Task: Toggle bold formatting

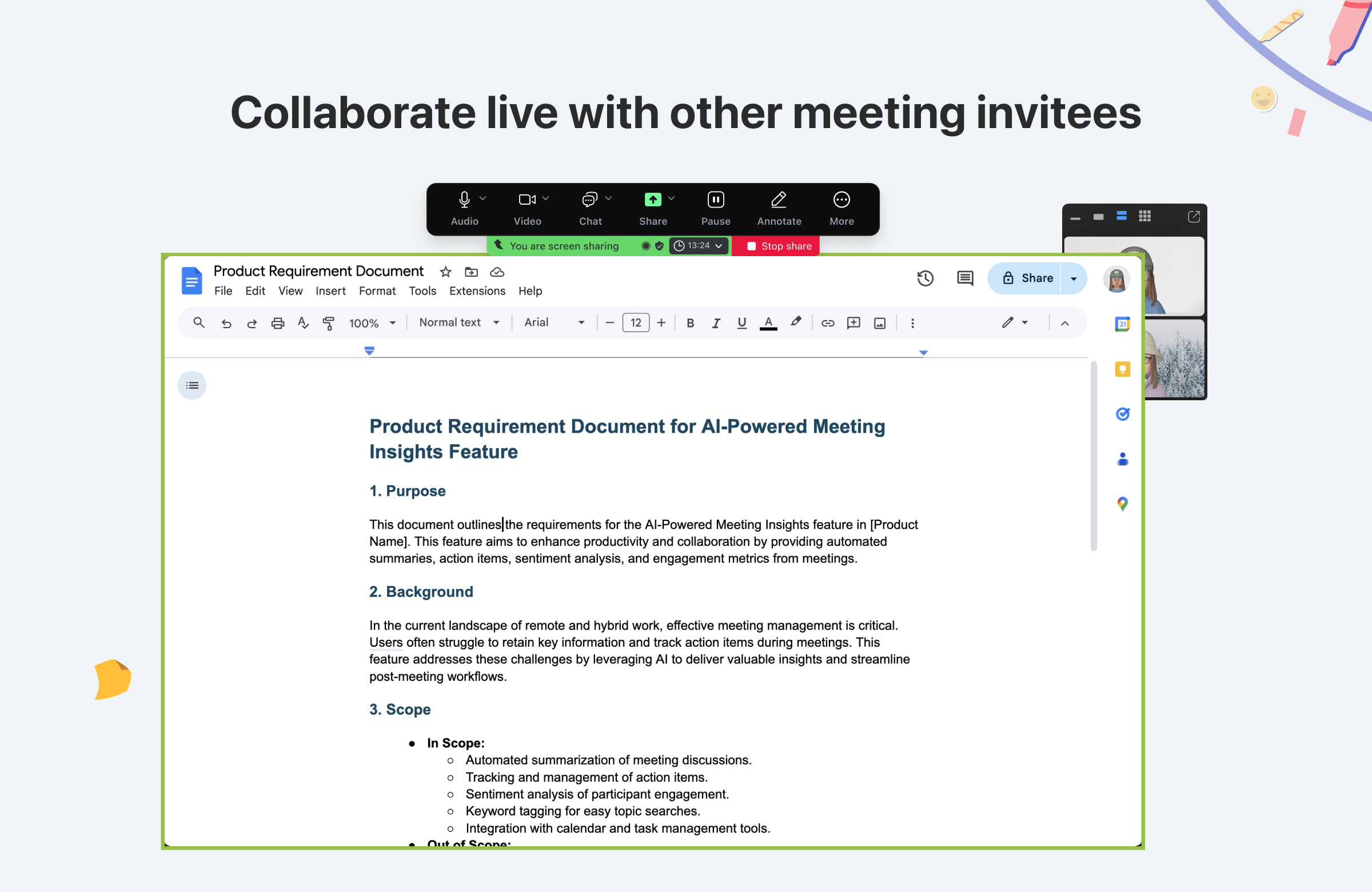Action: [689, 323]
